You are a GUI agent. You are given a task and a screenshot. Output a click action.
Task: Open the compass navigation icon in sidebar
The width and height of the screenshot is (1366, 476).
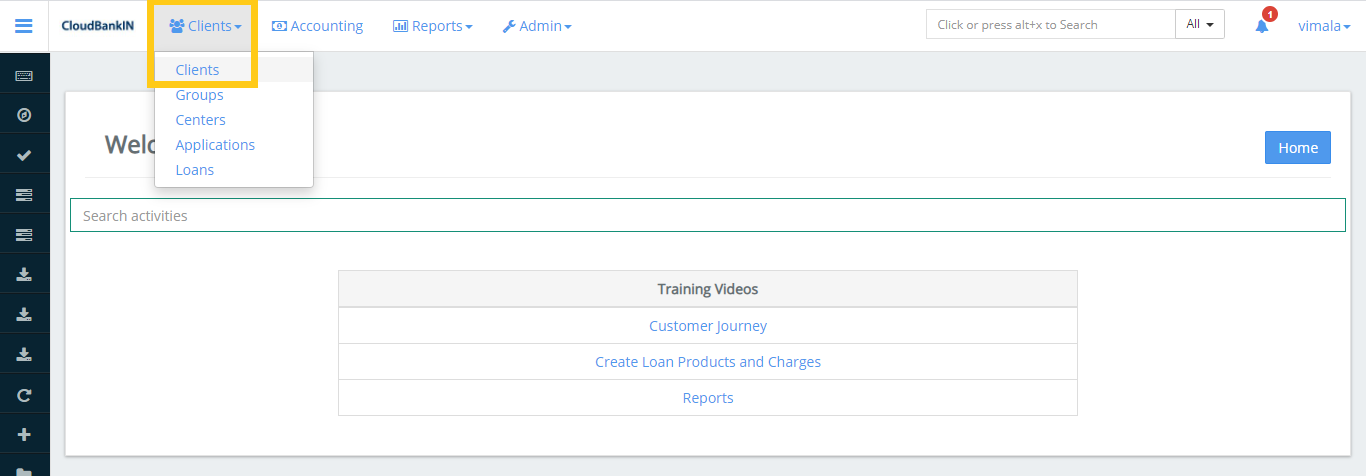coord(24,115)
